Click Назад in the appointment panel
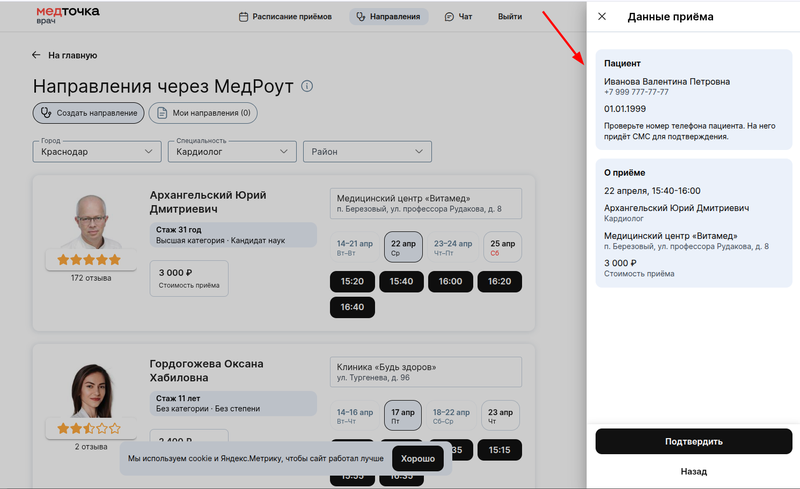 694,472
